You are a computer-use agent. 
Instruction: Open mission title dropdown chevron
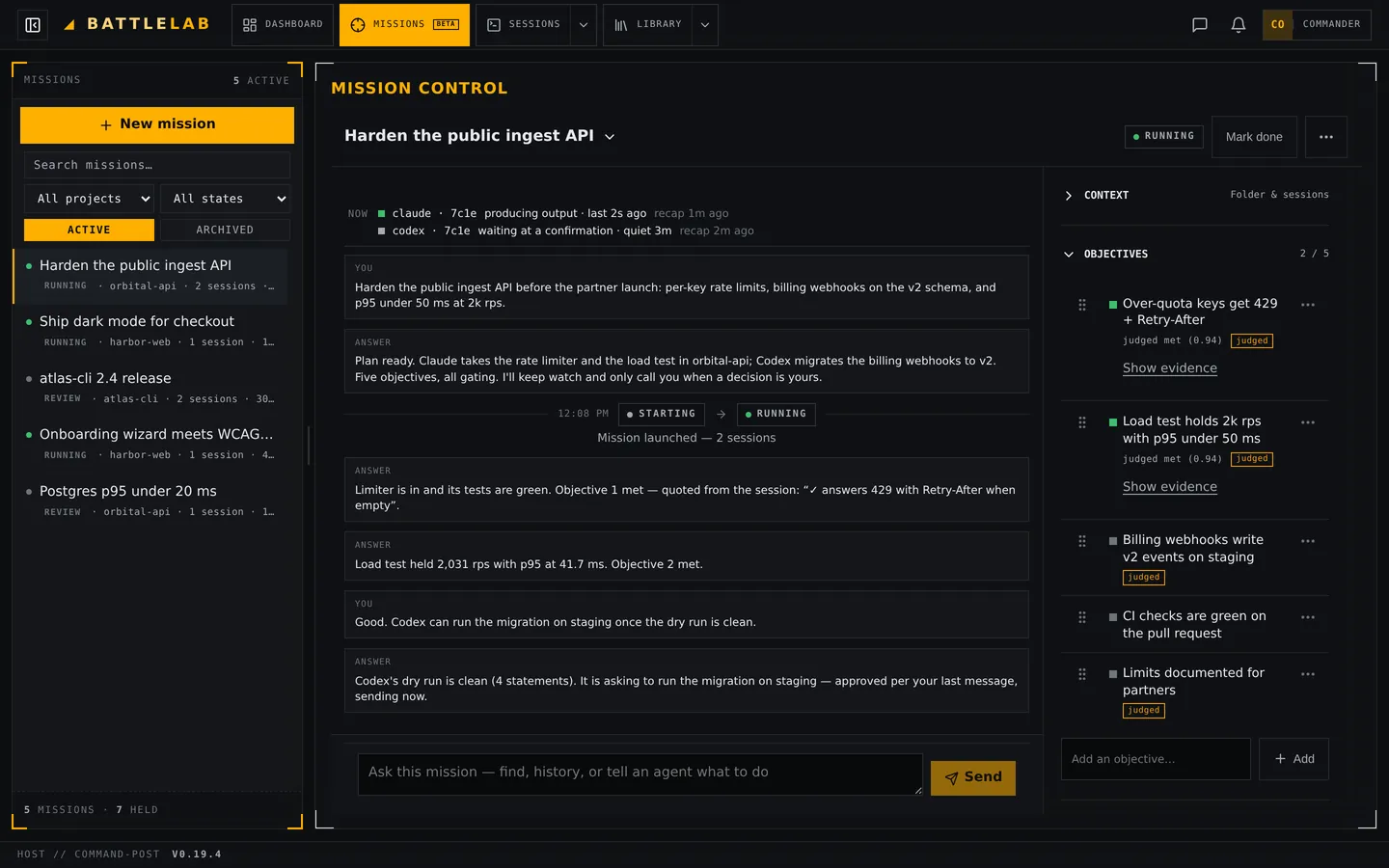coord(610,137)
